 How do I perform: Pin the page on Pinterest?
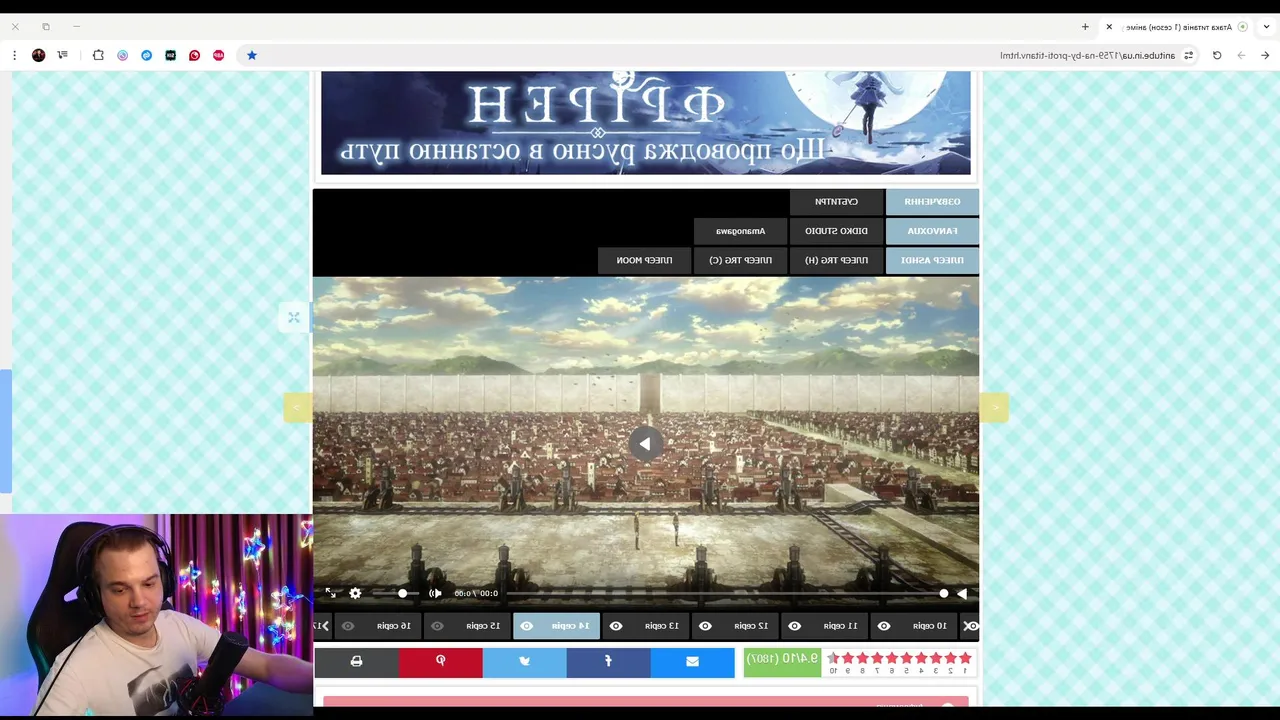click(440, 662)
